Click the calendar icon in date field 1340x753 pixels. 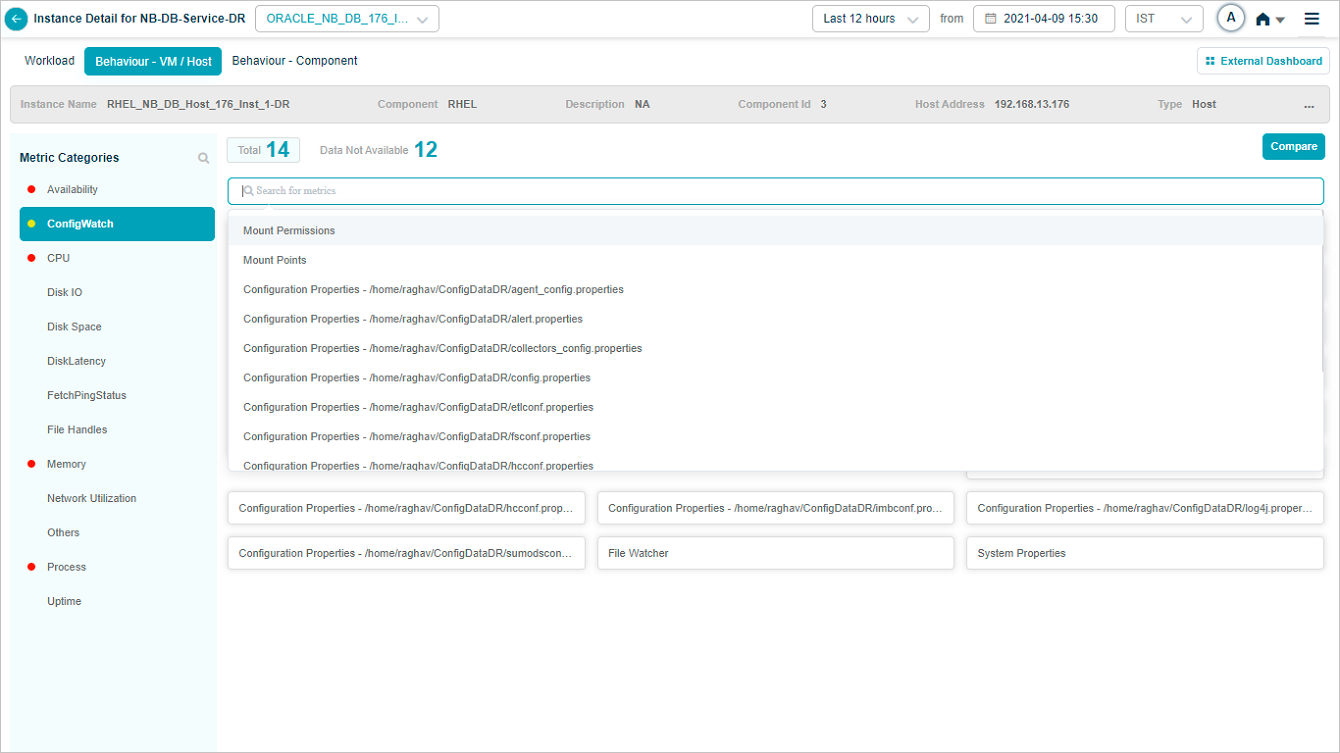point(990,19)
